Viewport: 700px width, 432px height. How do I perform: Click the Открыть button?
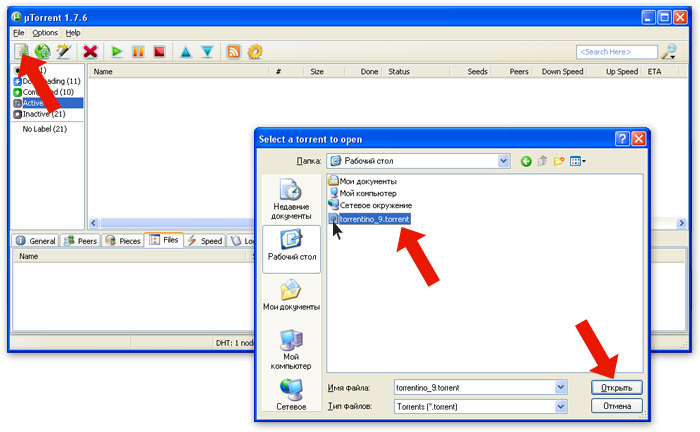tap(617, 387)
